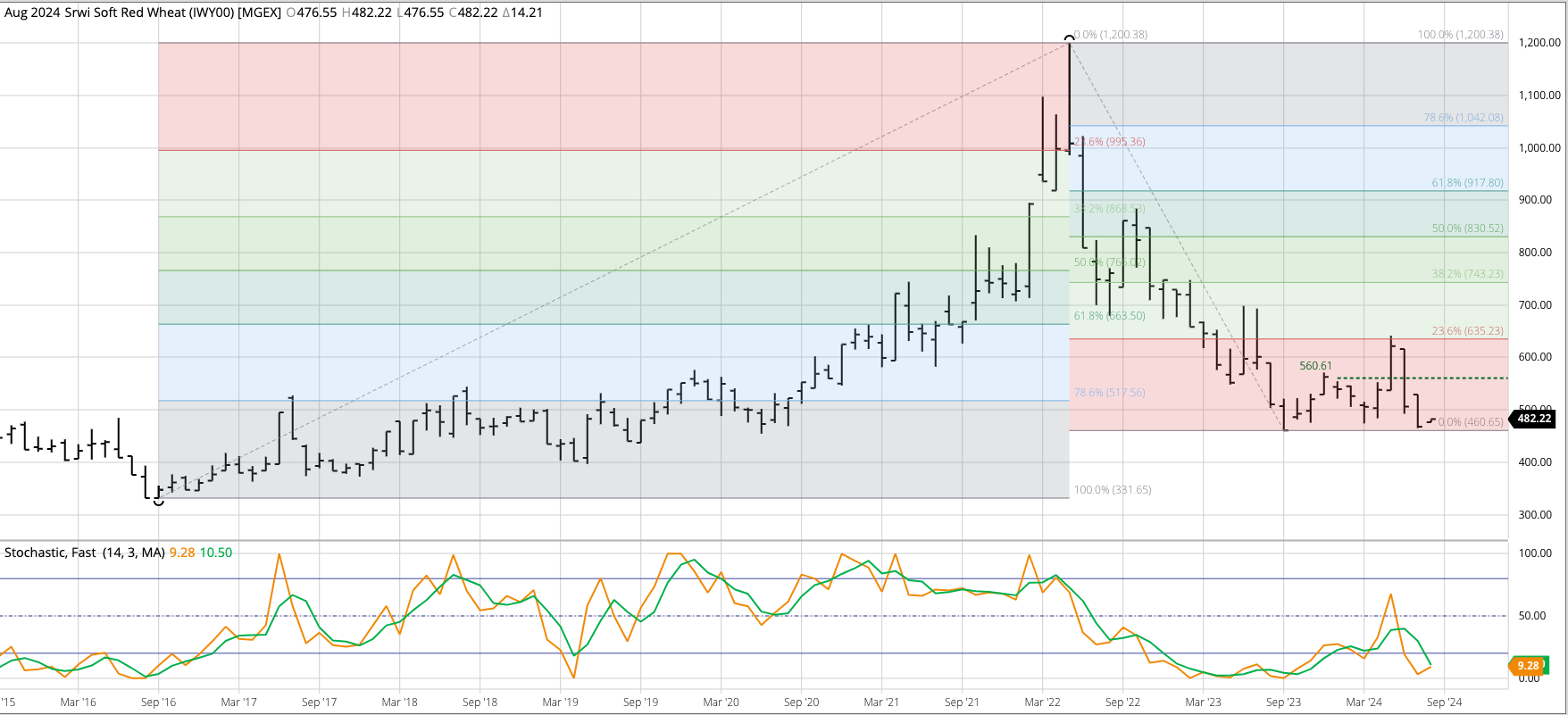
Task: Click Sep '20 on the date axis
Action: [801, 703]
